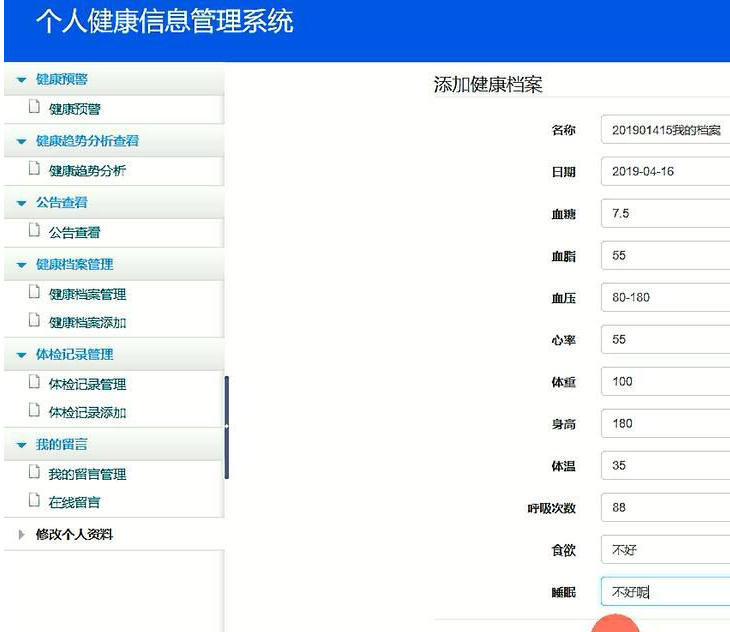Click the 体温 input field
This screenshot has width=730, height=632.
click(x=666, y=465)
